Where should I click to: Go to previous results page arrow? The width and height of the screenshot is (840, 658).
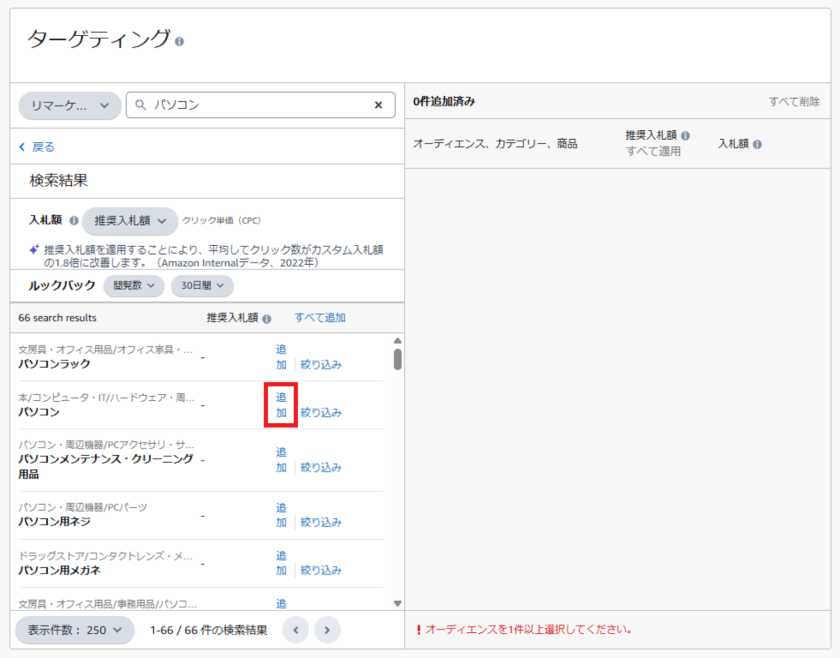pos(296,630)
